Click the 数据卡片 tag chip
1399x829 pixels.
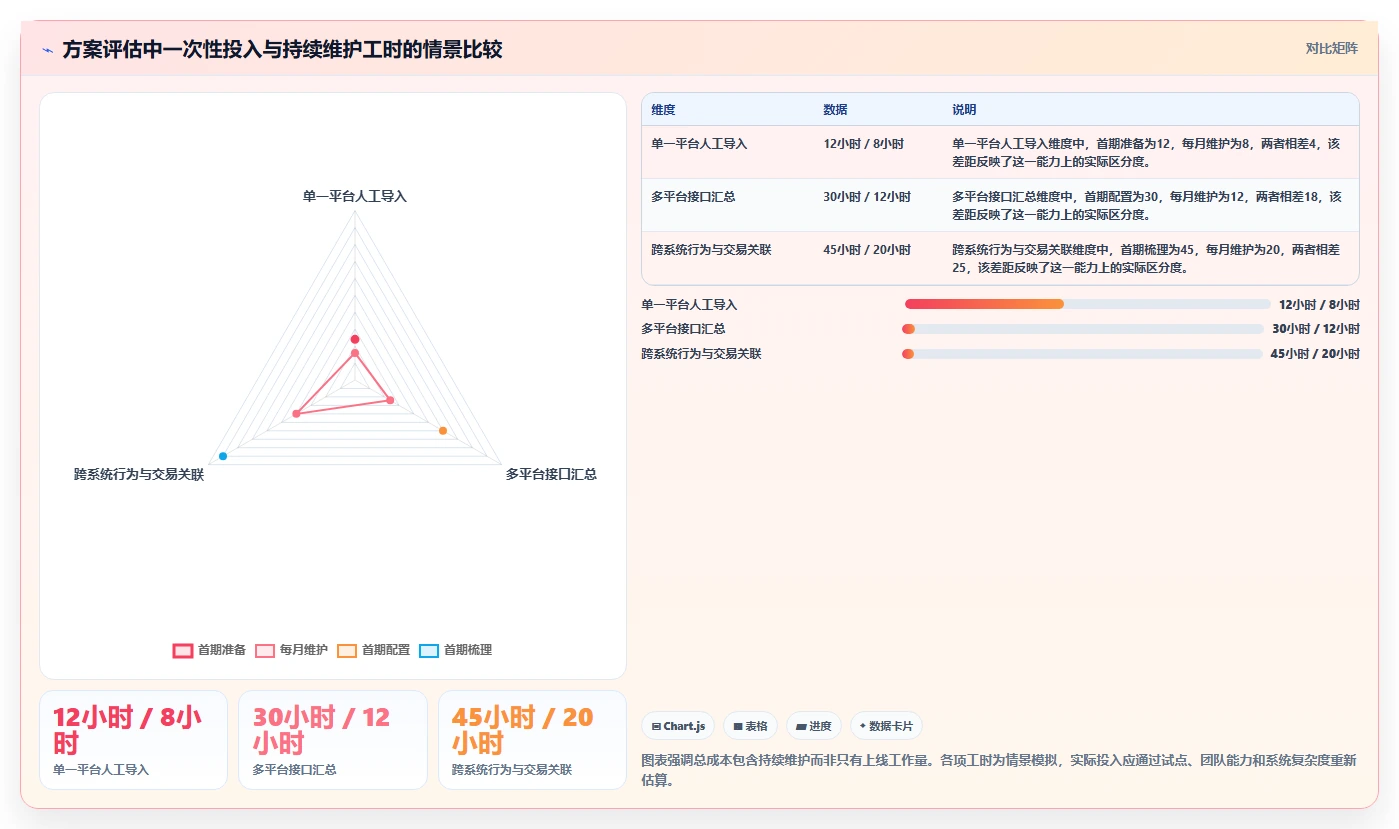click(x=886, y=726)
